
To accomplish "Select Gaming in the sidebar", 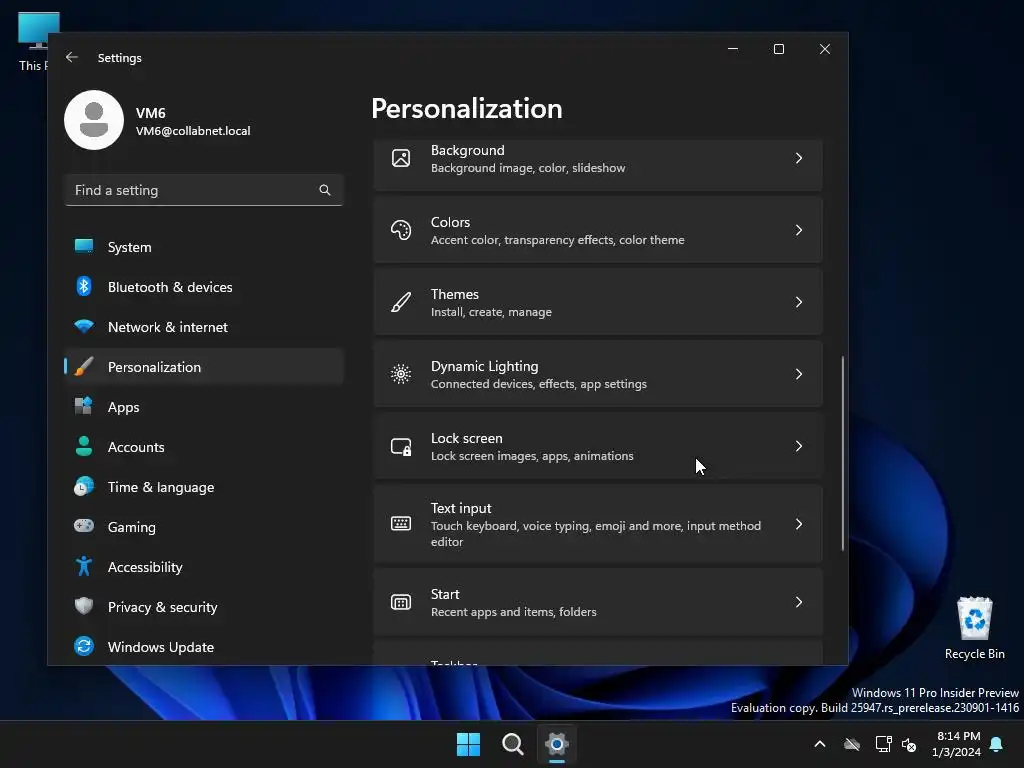I will click(x=204, y=526).
